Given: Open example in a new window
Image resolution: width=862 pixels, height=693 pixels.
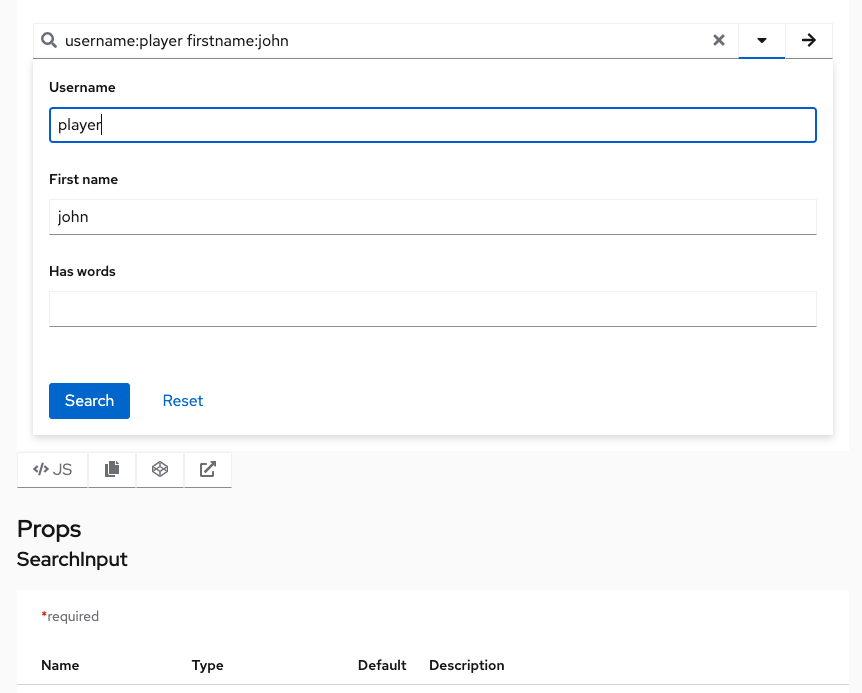Looking at the screenshot, I should click(208, 469).
